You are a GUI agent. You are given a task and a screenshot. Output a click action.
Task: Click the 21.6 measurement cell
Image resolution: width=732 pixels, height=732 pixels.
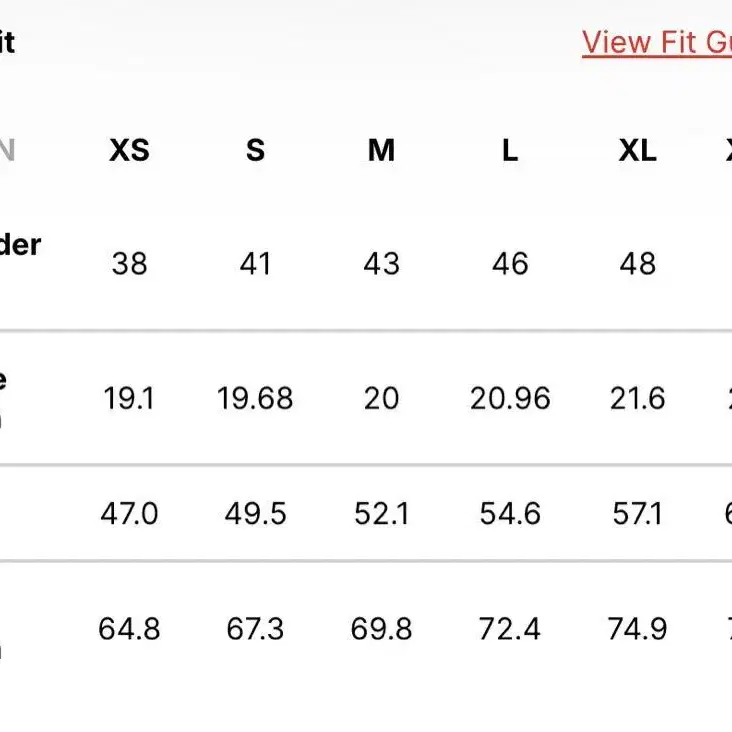pyautogui.click(x=638, y=399)
